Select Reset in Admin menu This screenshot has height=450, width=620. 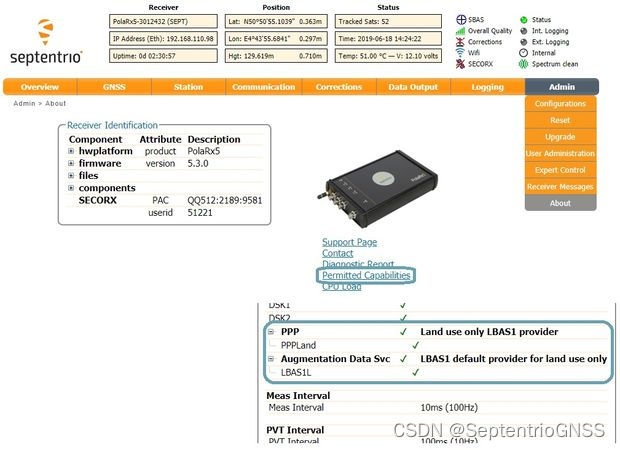pyautogui.click(x=560, y=120)
